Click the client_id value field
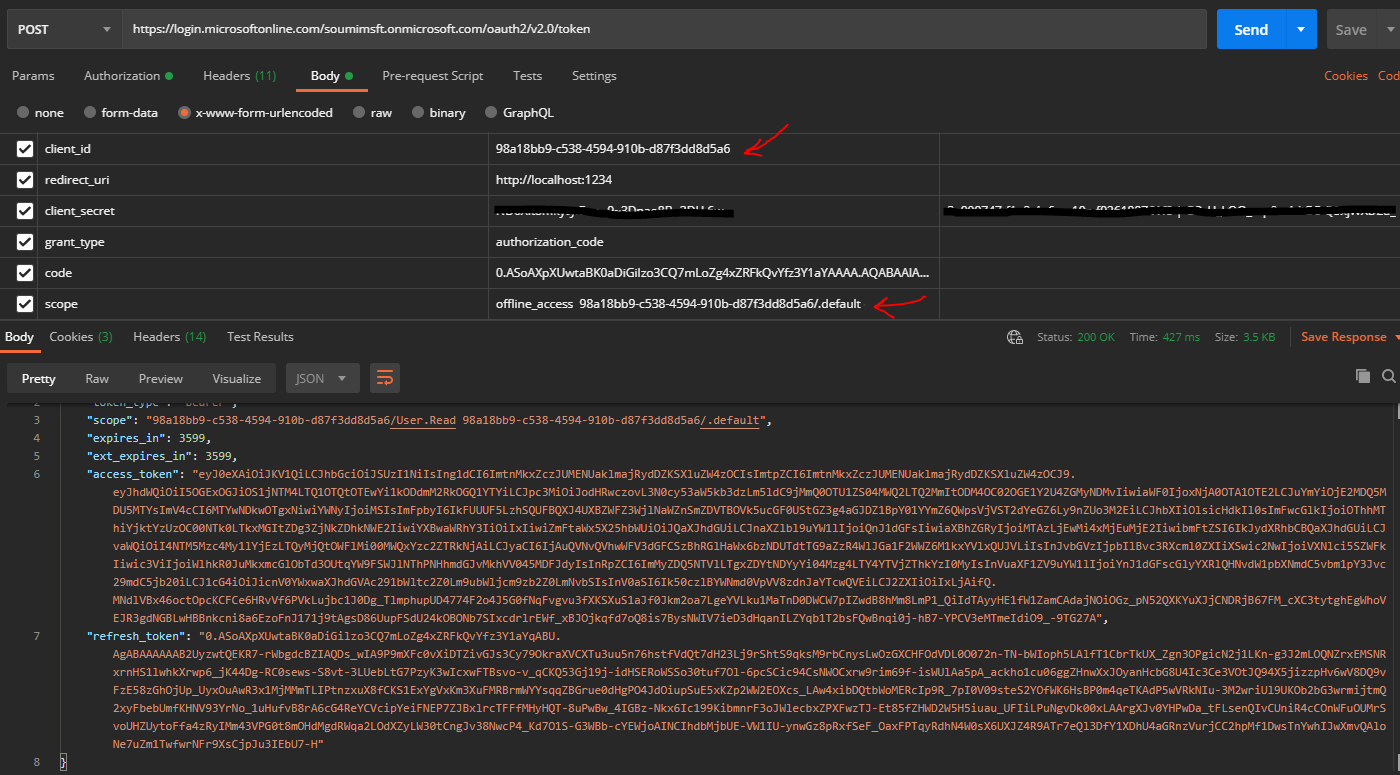The height and width of the screenshot is (775, 1400). (713, 149)
